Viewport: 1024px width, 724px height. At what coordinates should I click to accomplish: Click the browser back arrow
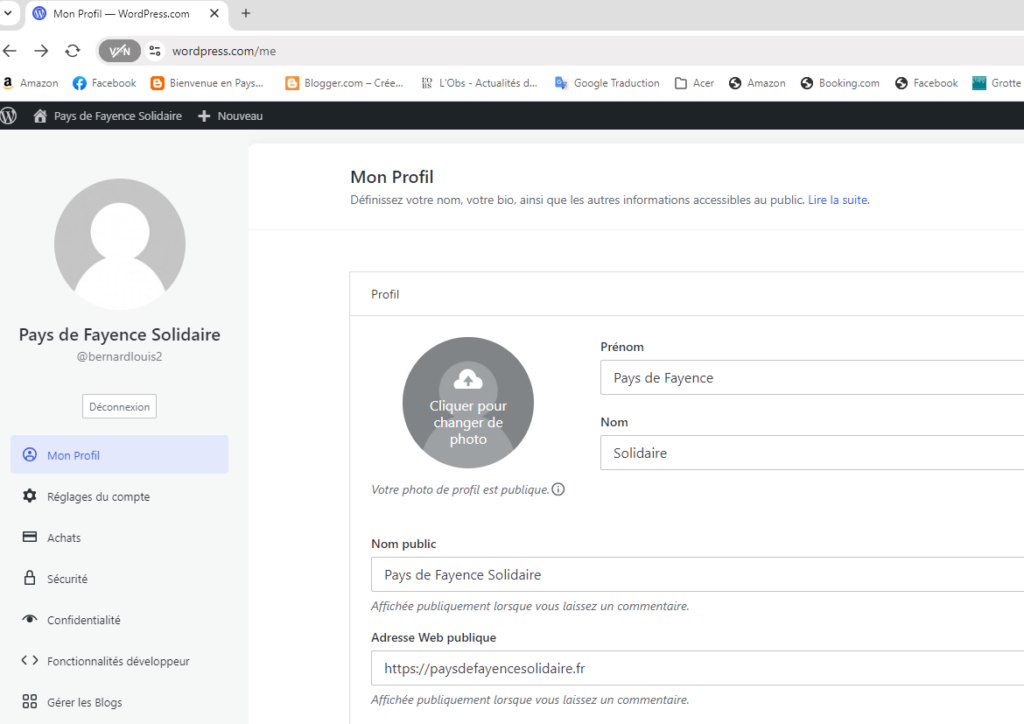10,51
